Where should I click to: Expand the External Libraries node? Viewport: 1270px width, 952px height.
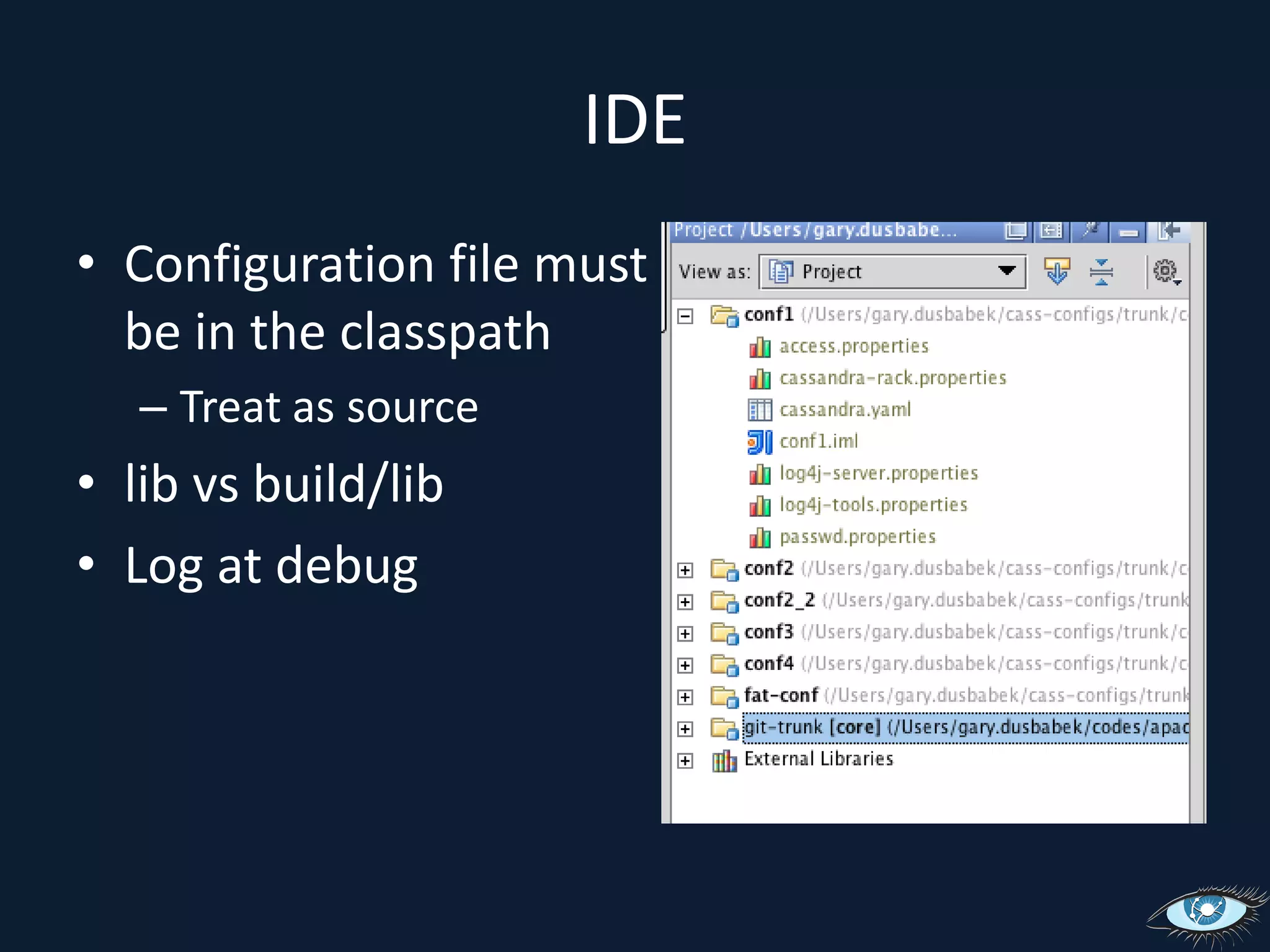[685, 760]
